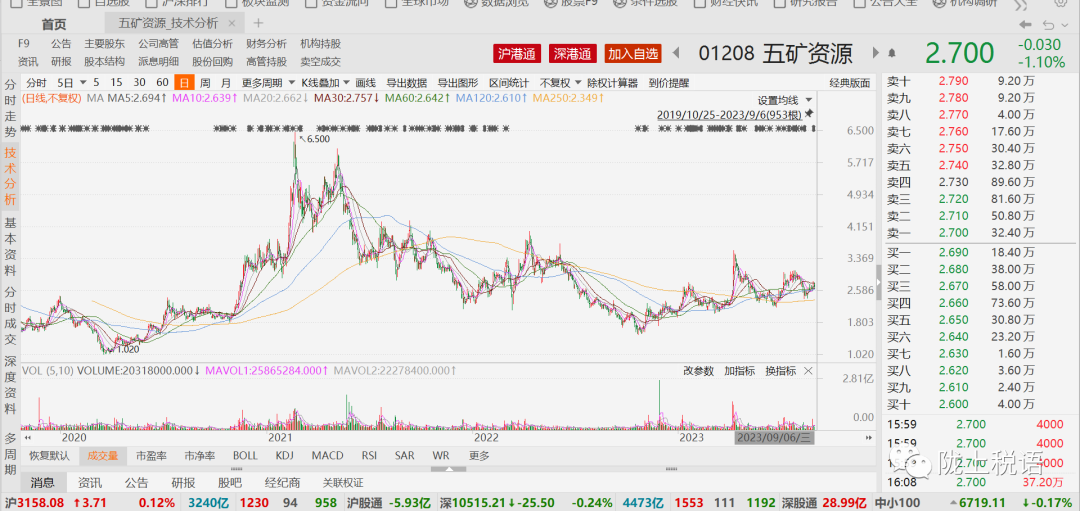Switch chart to 60-minute period
This screenshot has width=1080, height=511.
[x=163, y=83]
